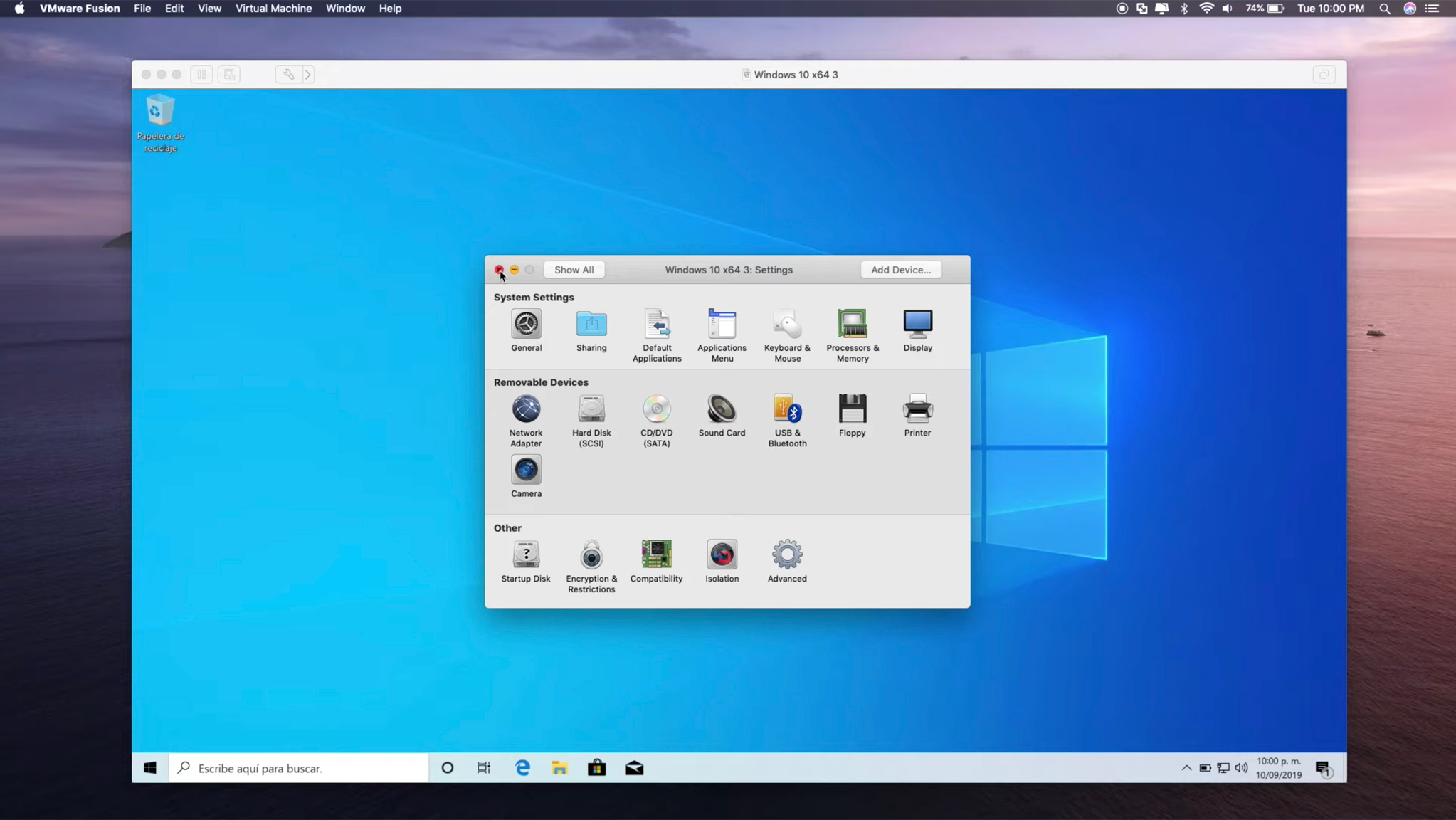Open the Sharing folder settings
Screen dimensions: 1456x820
pyautogui.click(x=591, y=325)
